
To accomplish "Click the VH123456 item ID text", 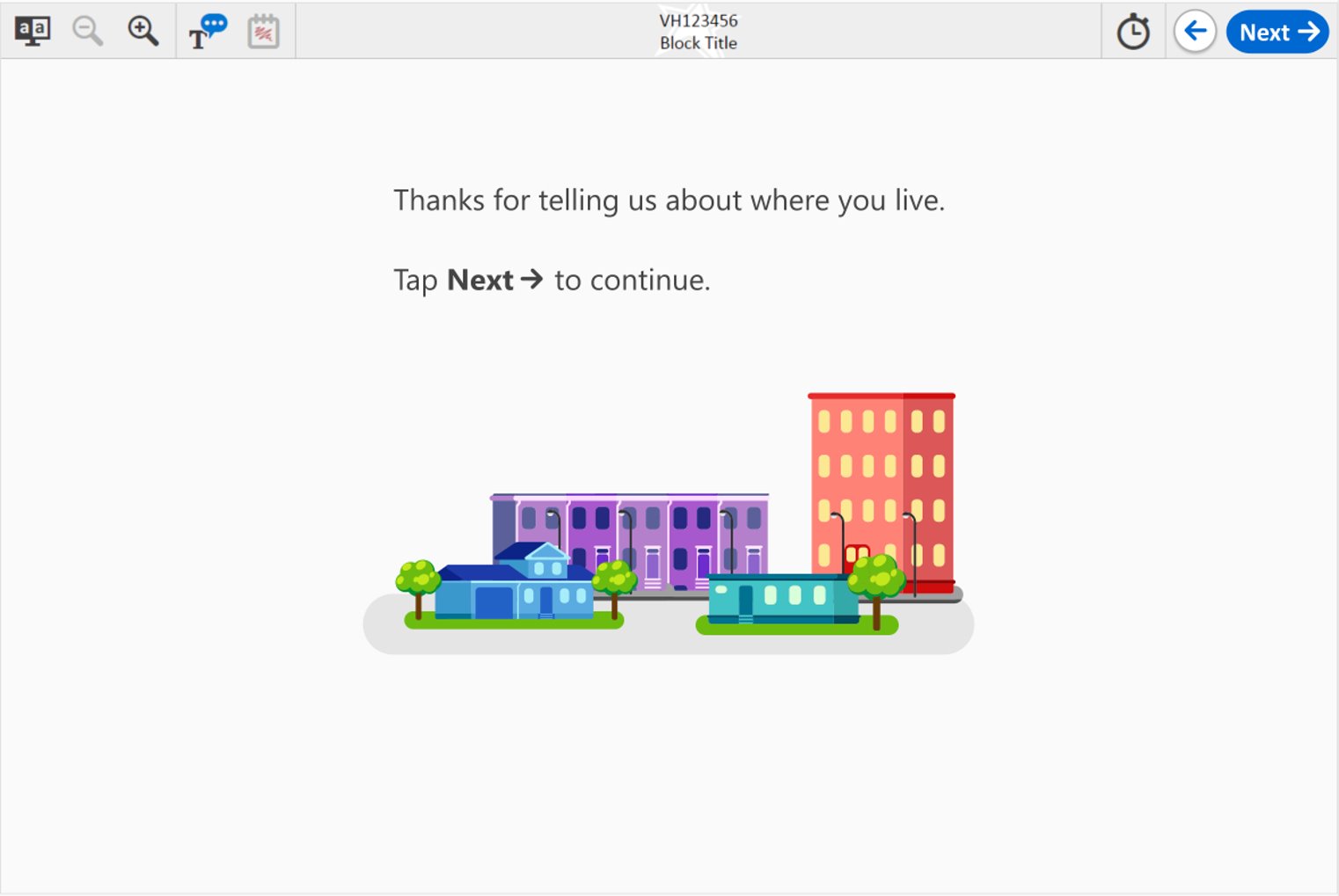I will click(699, 20).
